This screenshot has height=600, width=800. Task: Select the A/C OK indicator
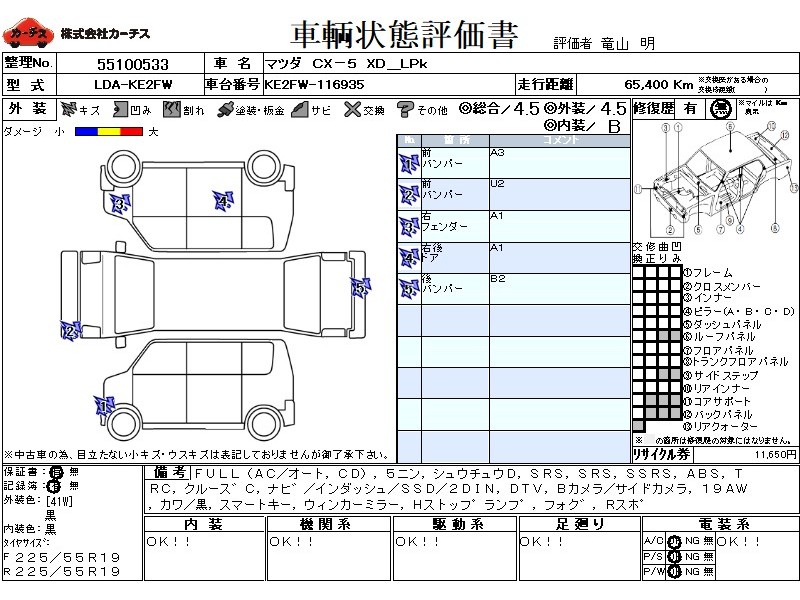[x=674, y=542]
